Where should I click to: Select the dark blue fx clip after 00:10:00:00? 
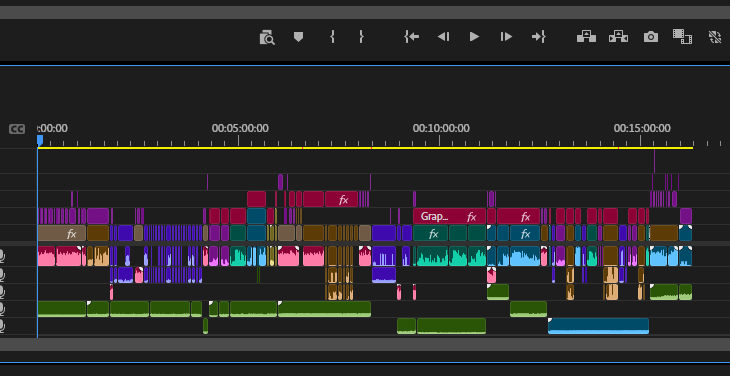click(x=525, y=233)
